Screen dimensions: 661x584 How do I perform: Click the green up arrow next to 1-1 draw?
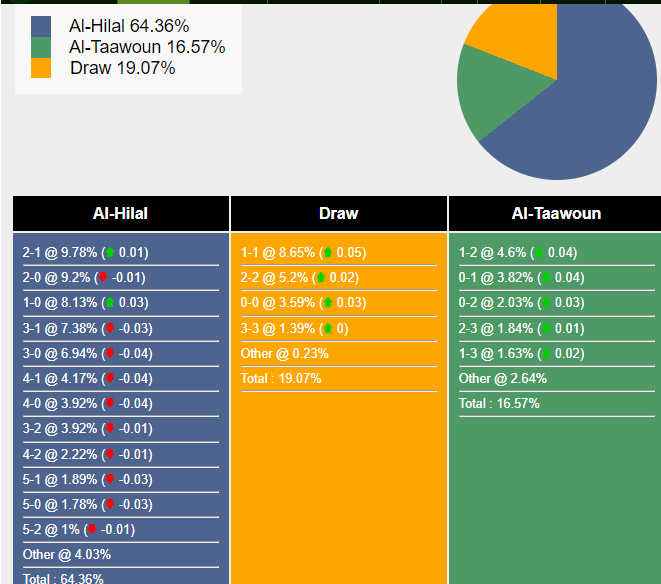pos(327,253)
